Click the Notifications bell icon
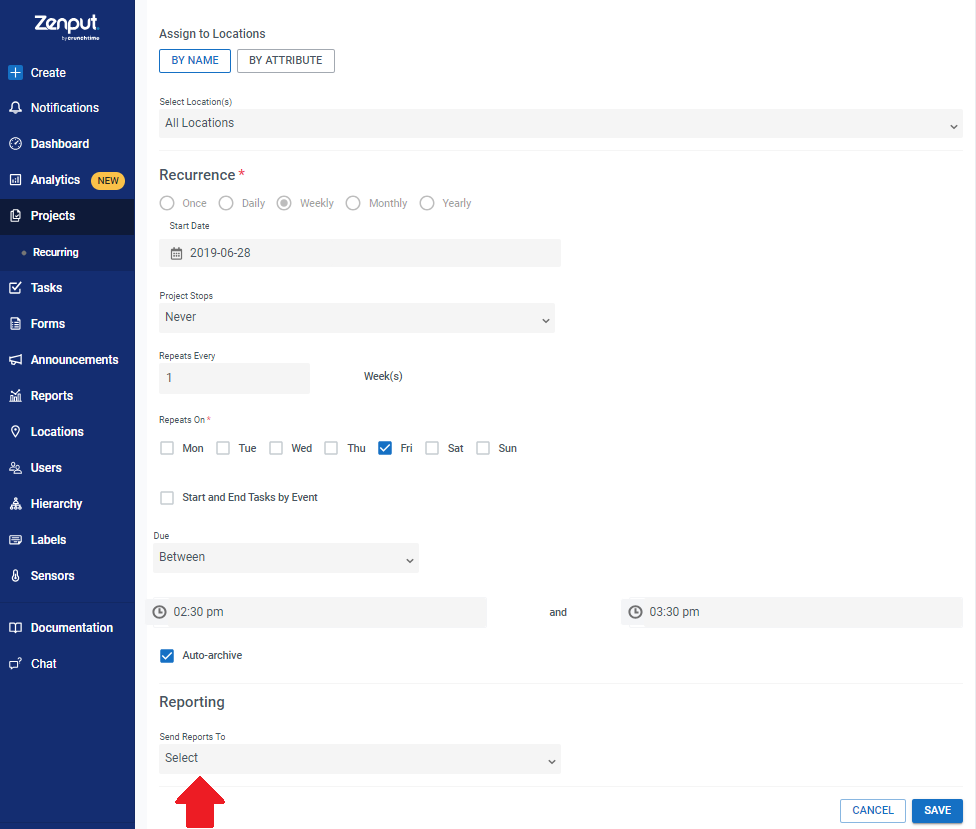 16,108
